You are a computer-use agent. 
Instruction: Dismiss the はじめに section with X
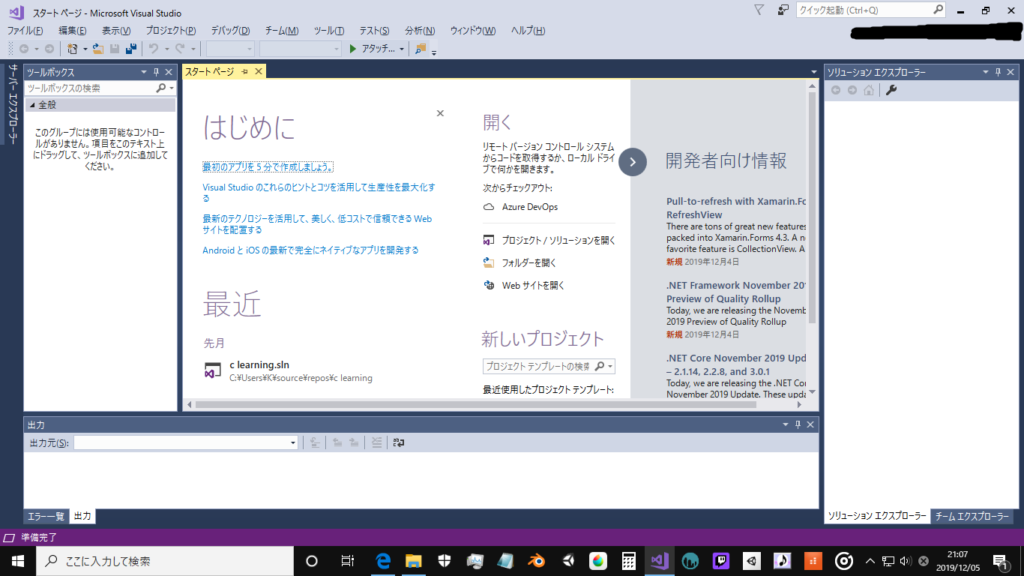point(440,113)
